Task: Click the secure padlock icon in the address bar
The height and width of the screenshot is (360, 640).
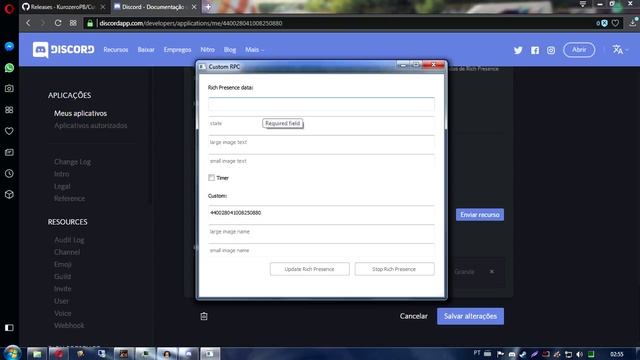Action: 90,23
